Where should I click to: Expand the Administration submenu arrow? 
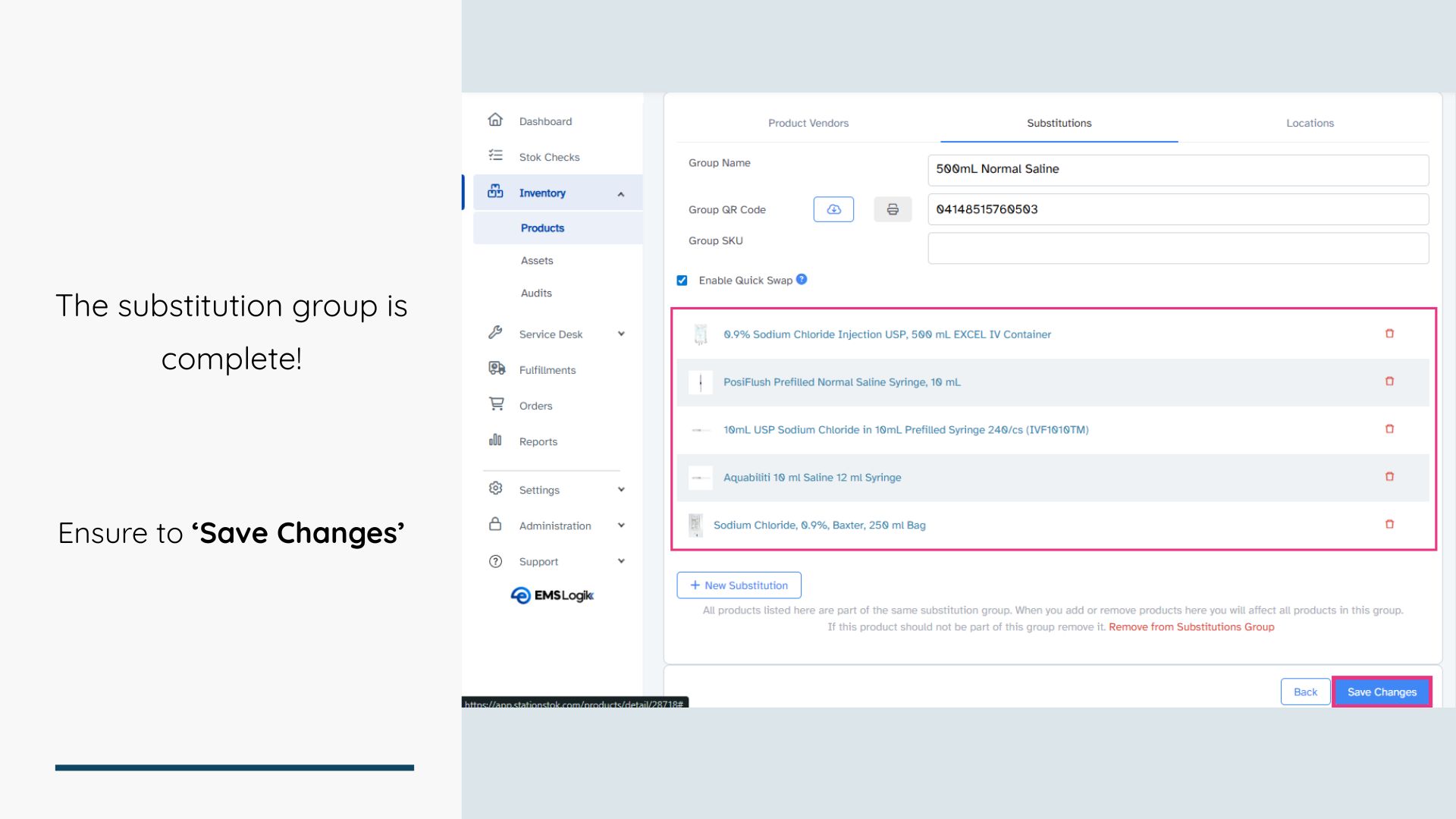621,526
